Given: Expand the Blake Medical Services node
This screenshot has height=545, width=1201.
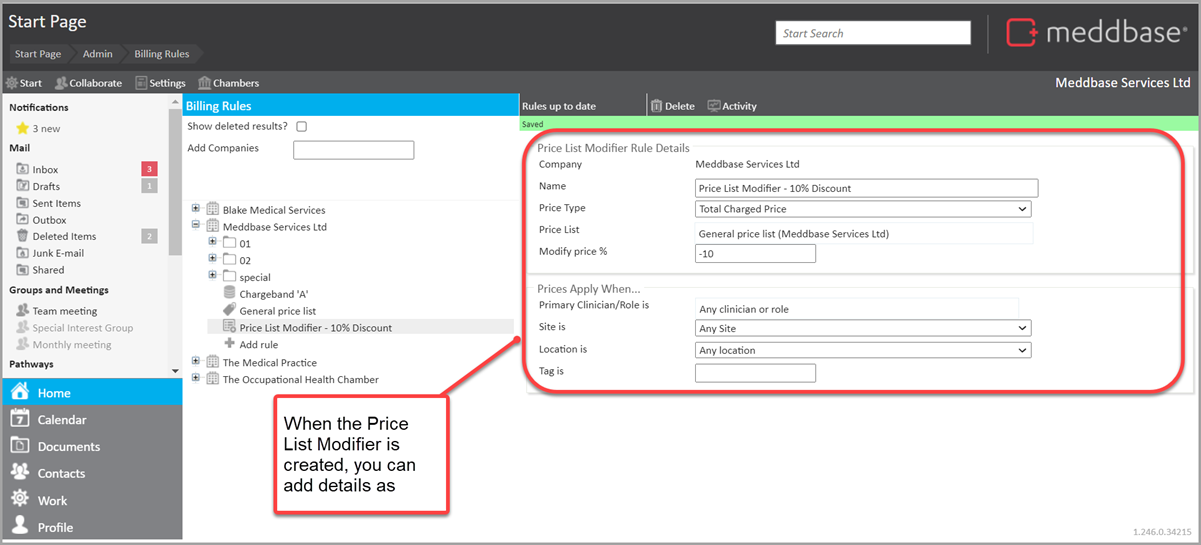Looking at the screenshot, I should pyautogui.click(x=196, y=209).
